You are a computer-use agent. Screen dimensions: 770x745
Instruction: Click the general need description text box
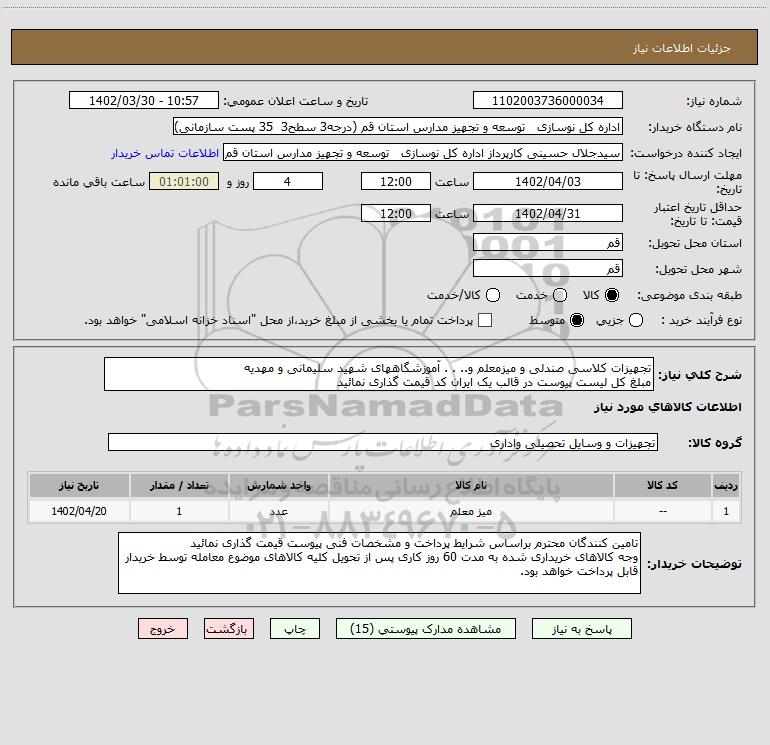coord(379,375)
